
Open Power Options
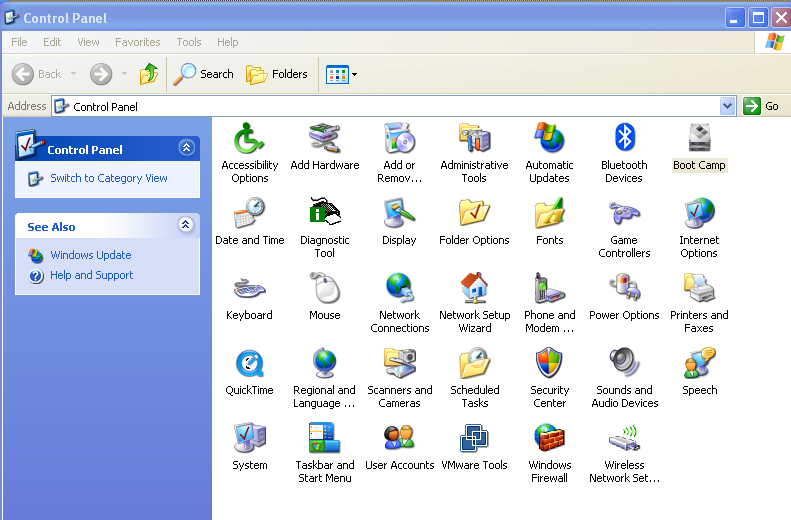tap(624, 289)
